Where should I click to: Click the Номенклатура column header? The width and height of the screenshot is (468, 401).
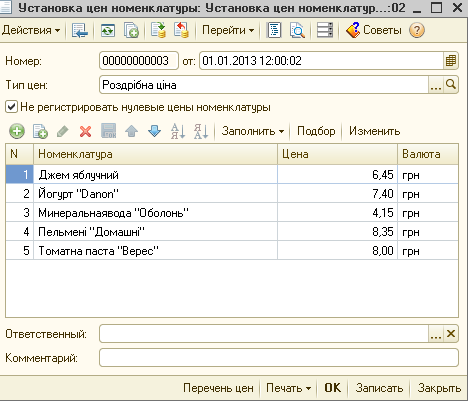tap(155, 154)
